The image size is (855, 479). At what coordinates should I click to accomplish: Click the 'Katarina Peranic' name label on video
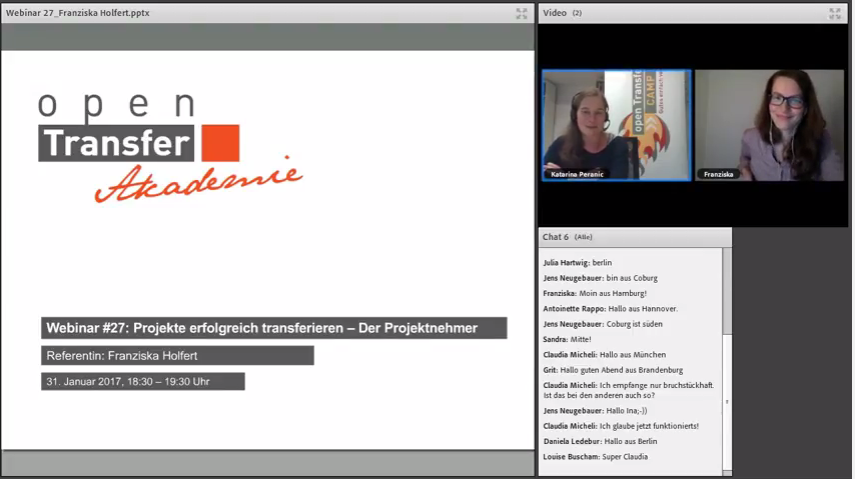coord(577,174)
